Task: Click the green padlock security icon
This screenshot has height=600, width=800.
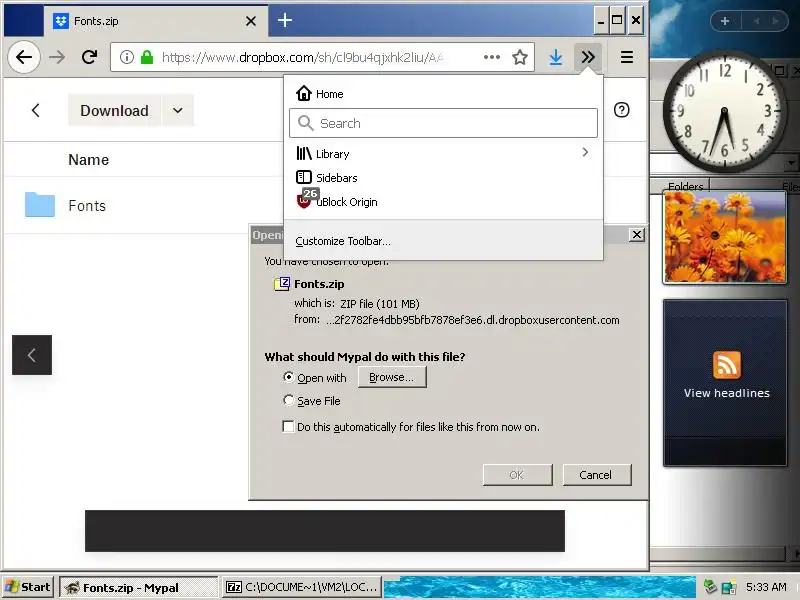Action: [x=147, y=57]
